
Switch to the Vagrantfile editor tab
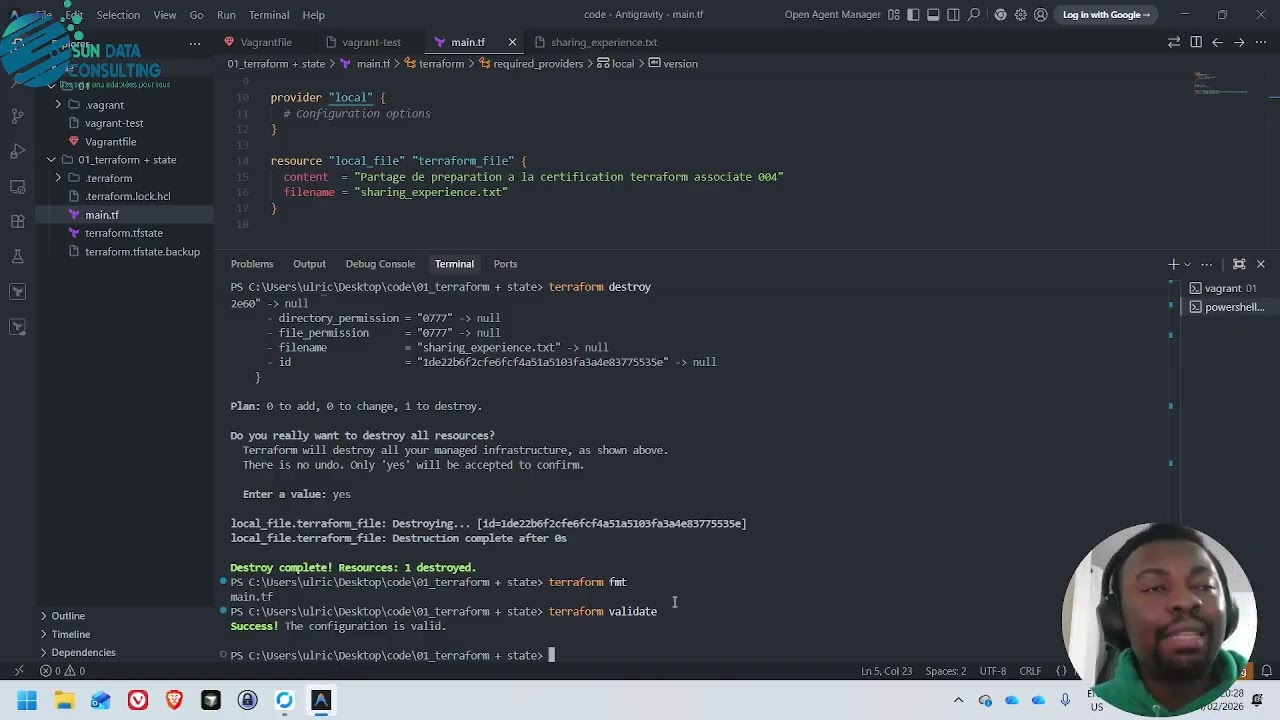click(266, 42)
